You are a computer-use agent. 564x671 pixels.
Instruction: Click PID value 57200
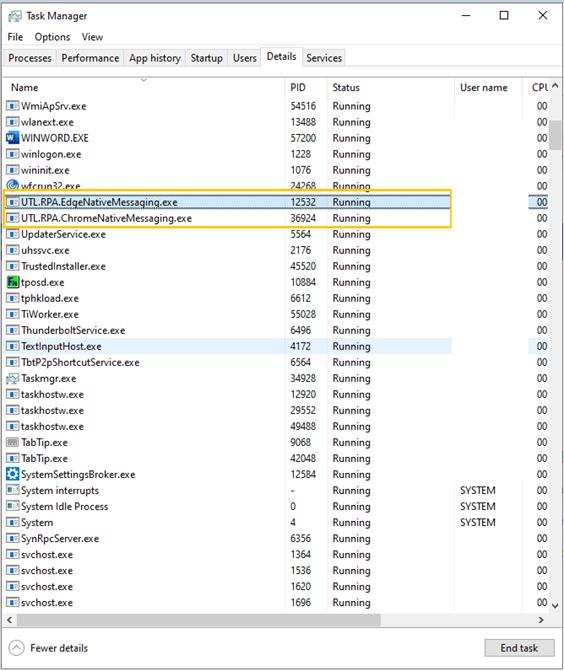click(303, 138)
